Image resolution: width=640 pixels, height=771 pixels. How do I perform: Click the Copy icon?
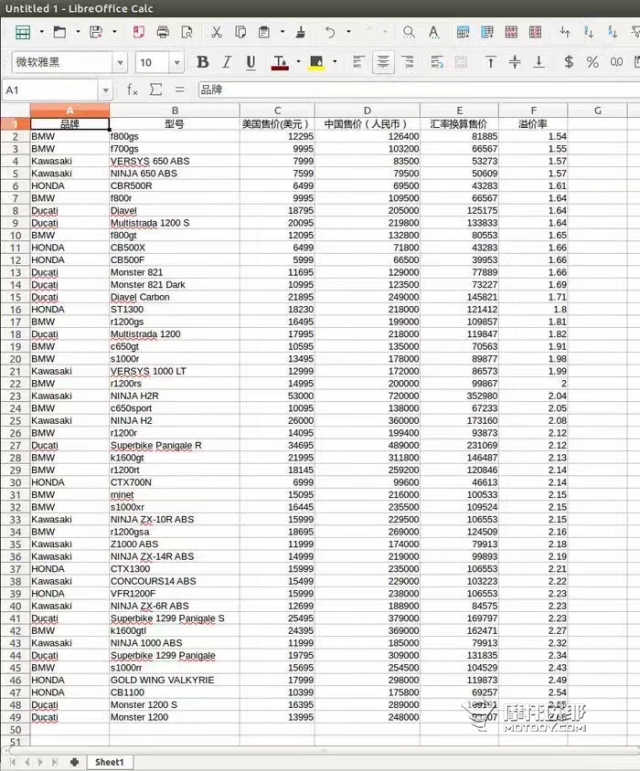(240, 32)
